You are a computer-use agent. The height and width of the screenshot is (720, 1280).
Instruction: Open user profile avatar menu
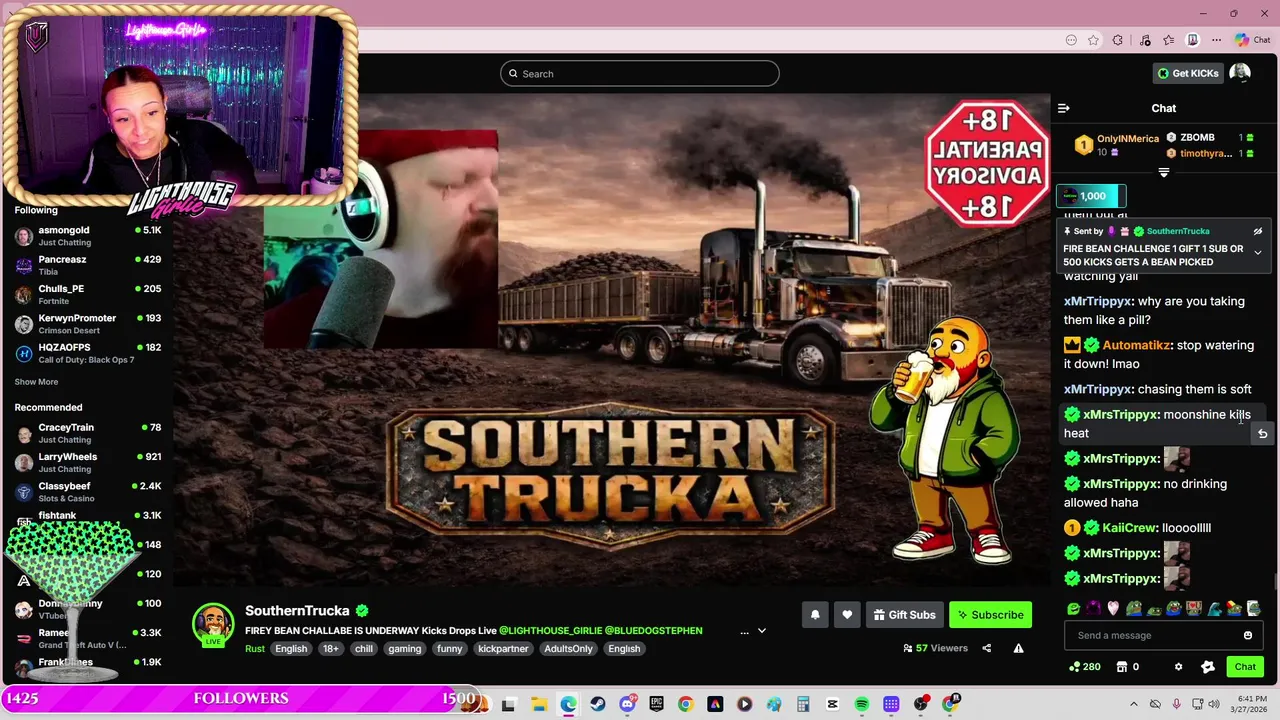[1240, 73]
